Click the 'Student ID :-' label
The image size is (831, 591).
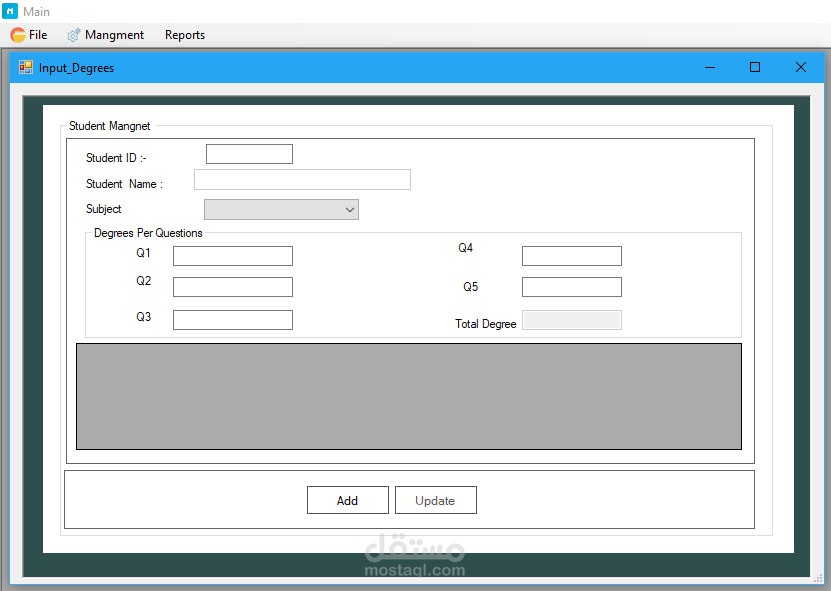point(116,158)
